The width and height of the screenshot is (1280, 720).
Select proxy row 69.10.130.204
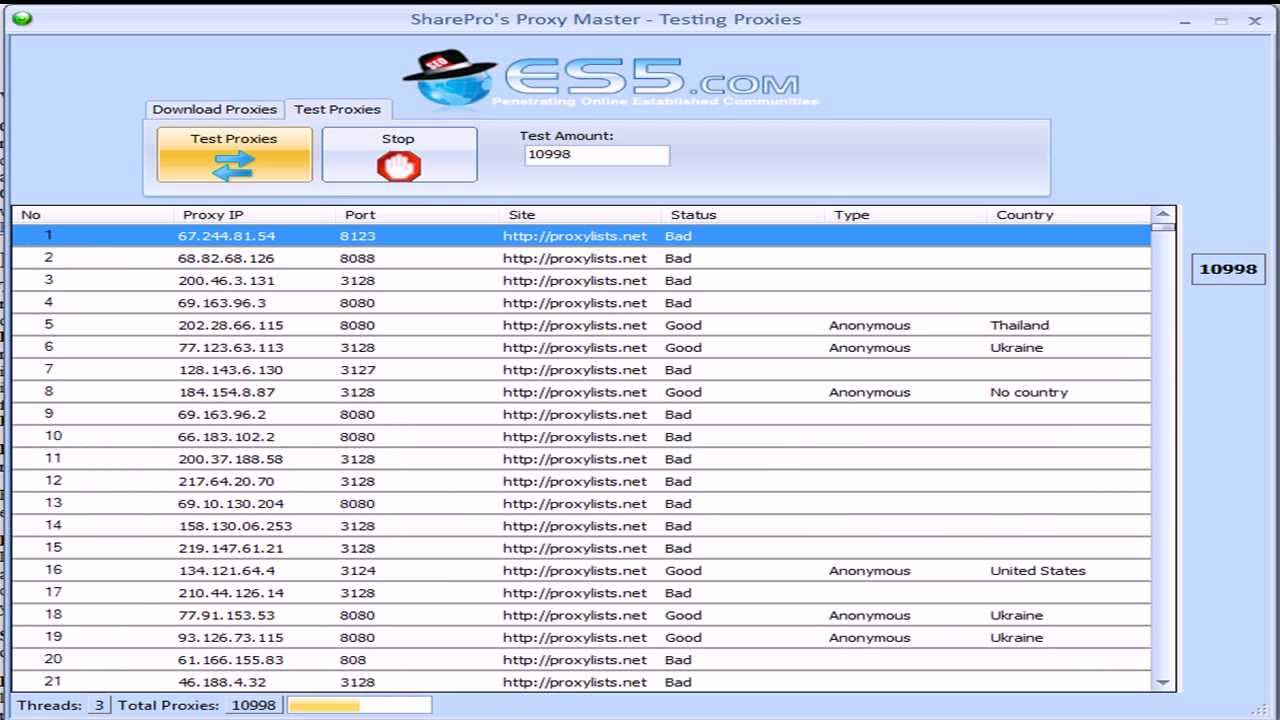(581, 504)
